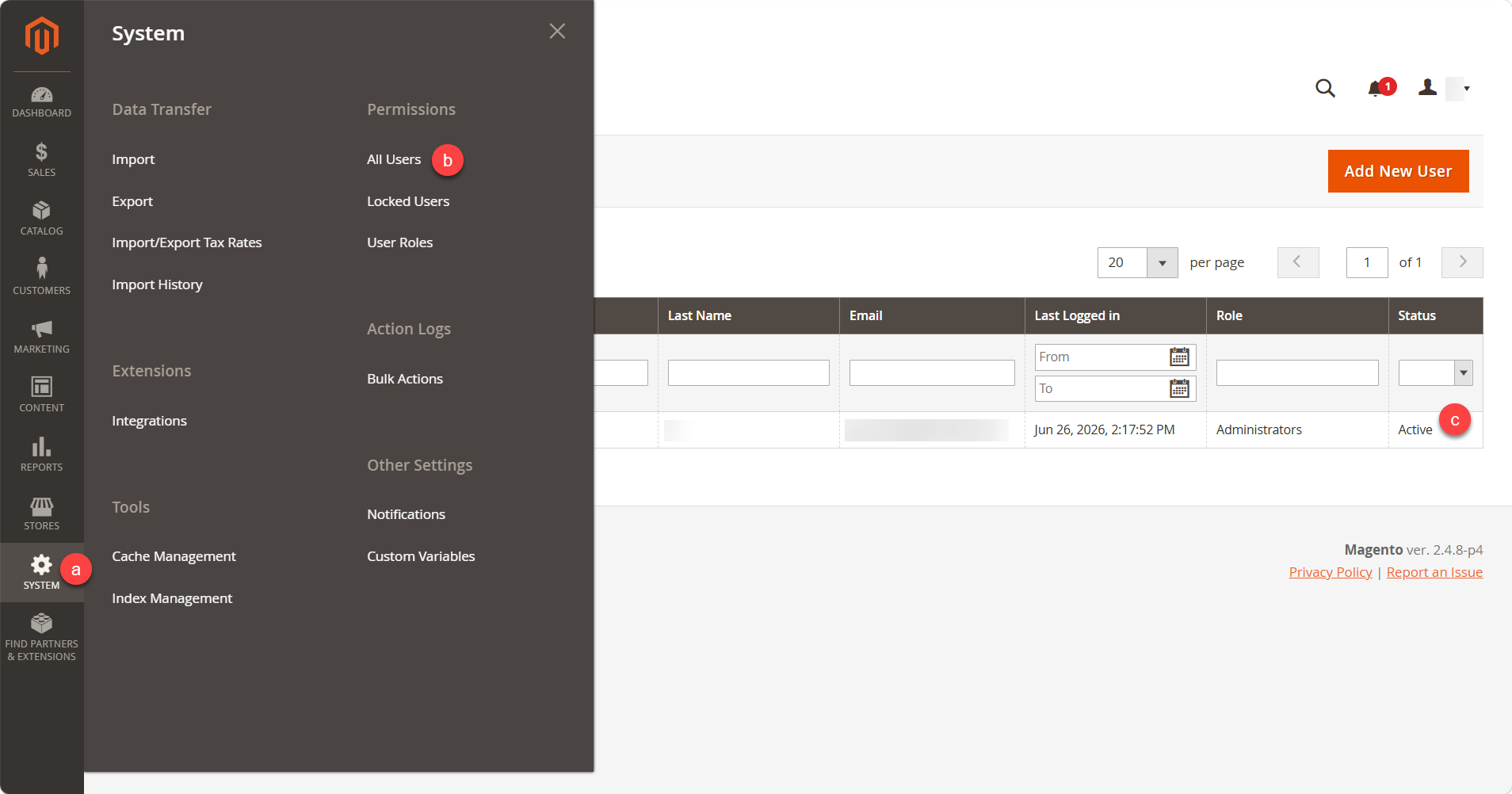Sort by Last Logged in column header
The height and width of the screenshot is (794, 1512).
pyautogui.click(x=1115, y=315)
